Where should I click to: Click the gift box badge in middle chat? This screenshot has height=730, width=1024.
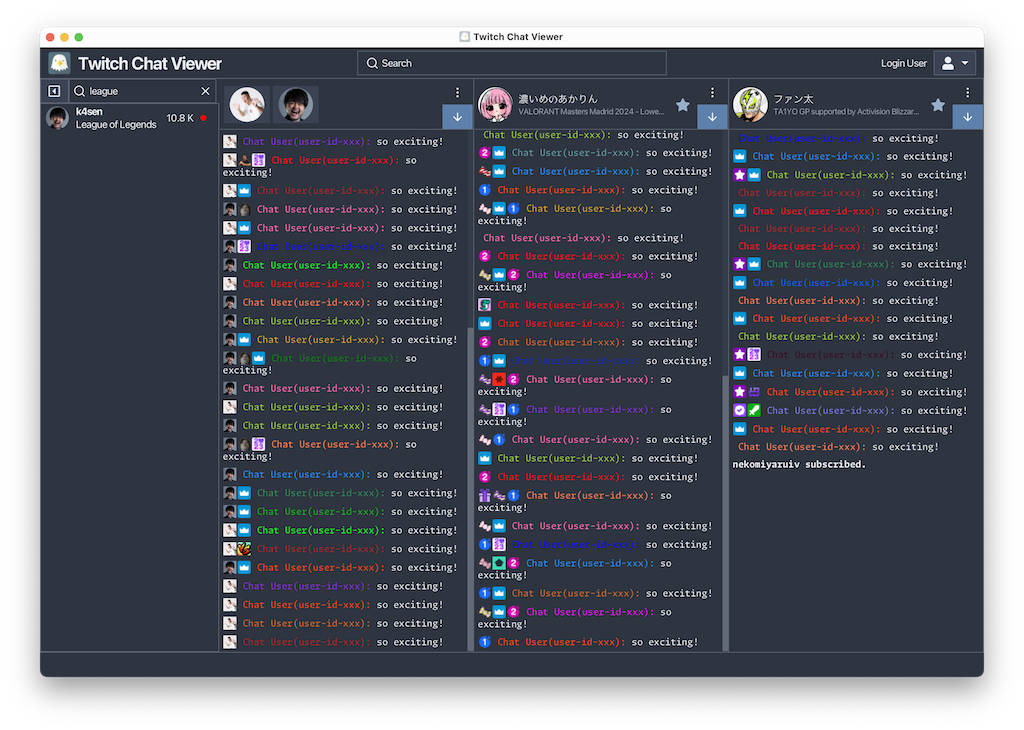pyautogui.click(x=485, y=496)
